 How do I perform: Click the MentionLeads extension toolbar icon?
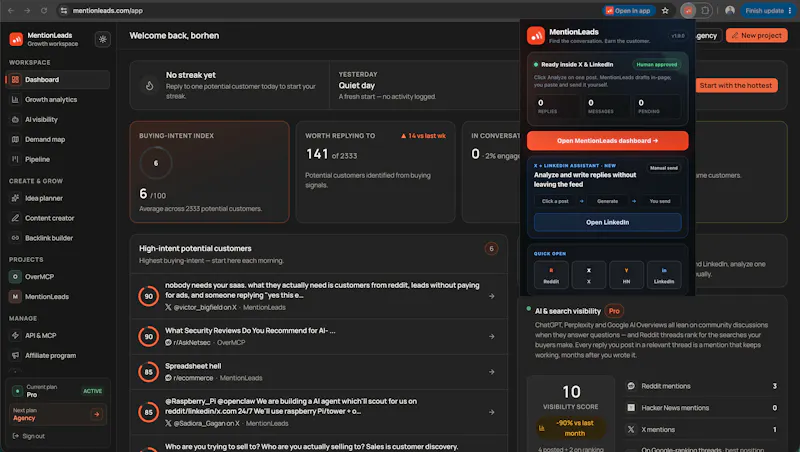pyautogui.click(x=688, y=11)
